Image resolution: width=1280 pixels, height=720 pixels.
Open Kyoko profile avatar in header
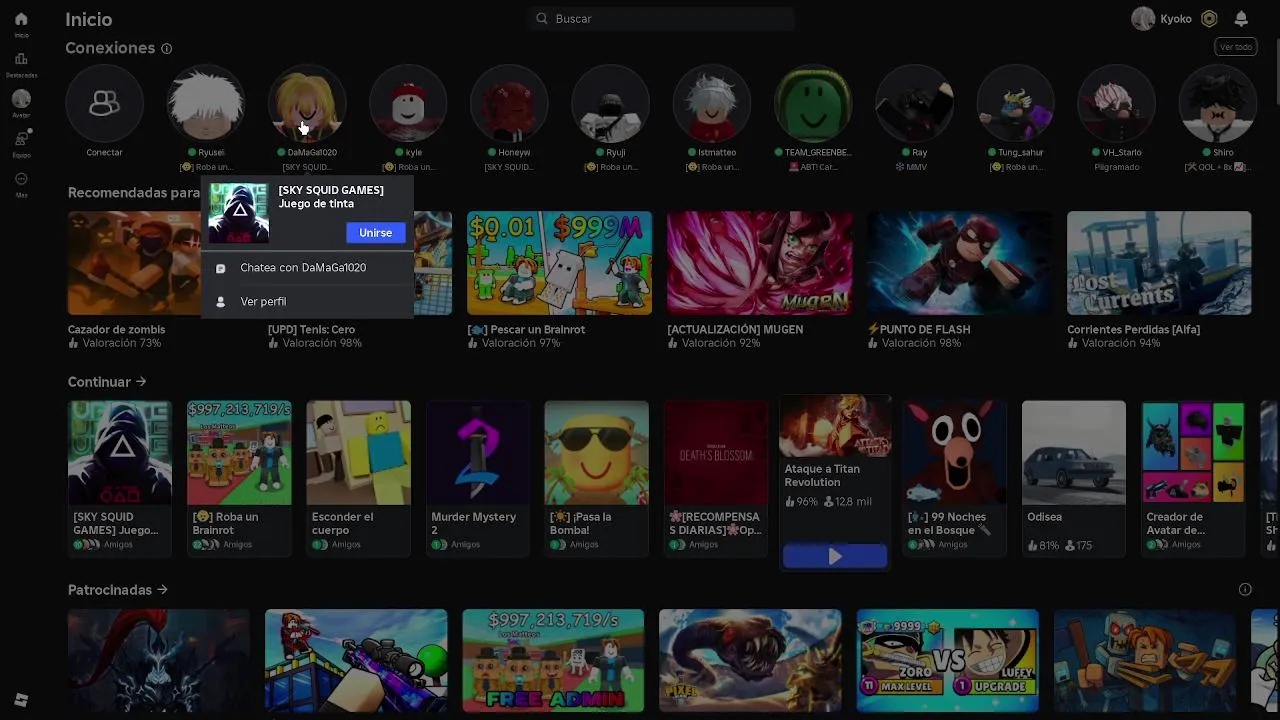[x=1143, y=18]
